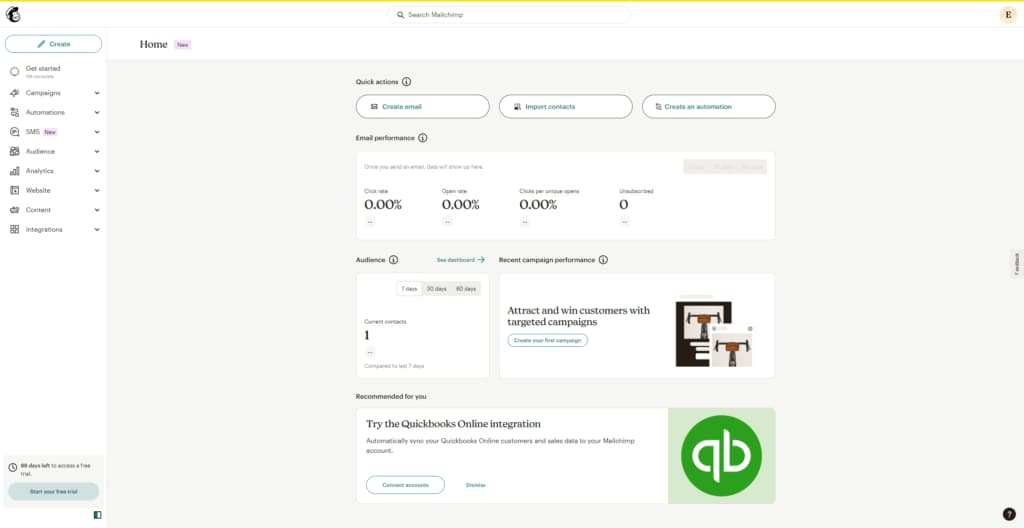Viewport: 1024px width, 528px height.
Task: Click the Import contacts quick action
Action: (x=566, y=107)
